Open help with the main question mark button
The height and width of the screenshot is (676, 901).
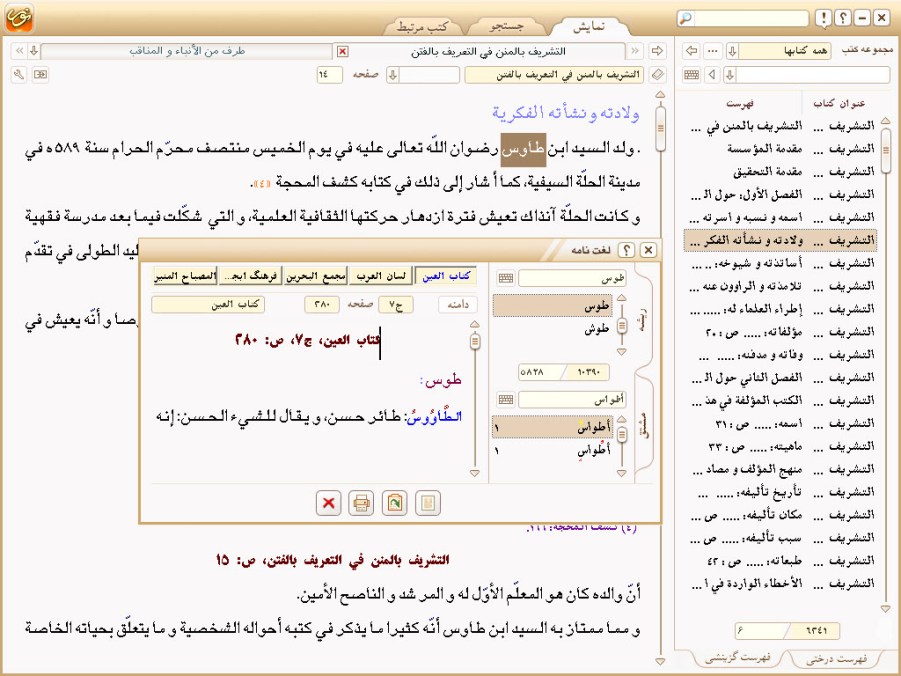842,18
